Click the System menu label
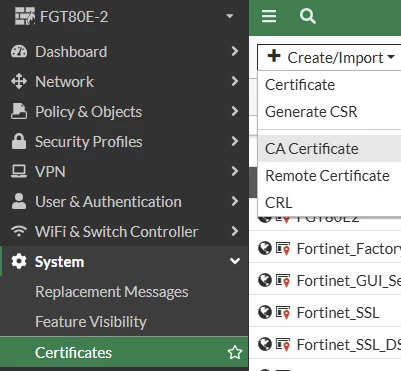Screen dimensions: 401x371 point(60,262)
